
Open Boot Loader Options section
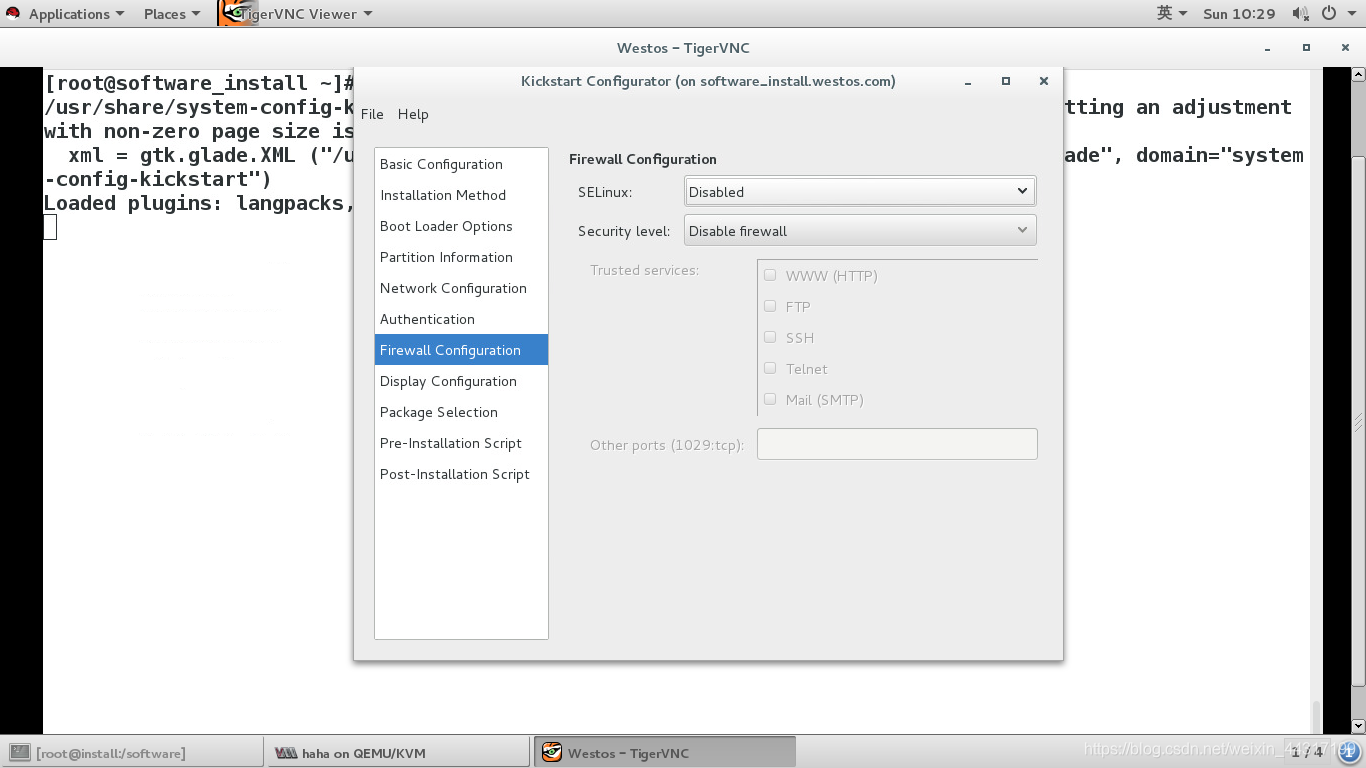461,226
